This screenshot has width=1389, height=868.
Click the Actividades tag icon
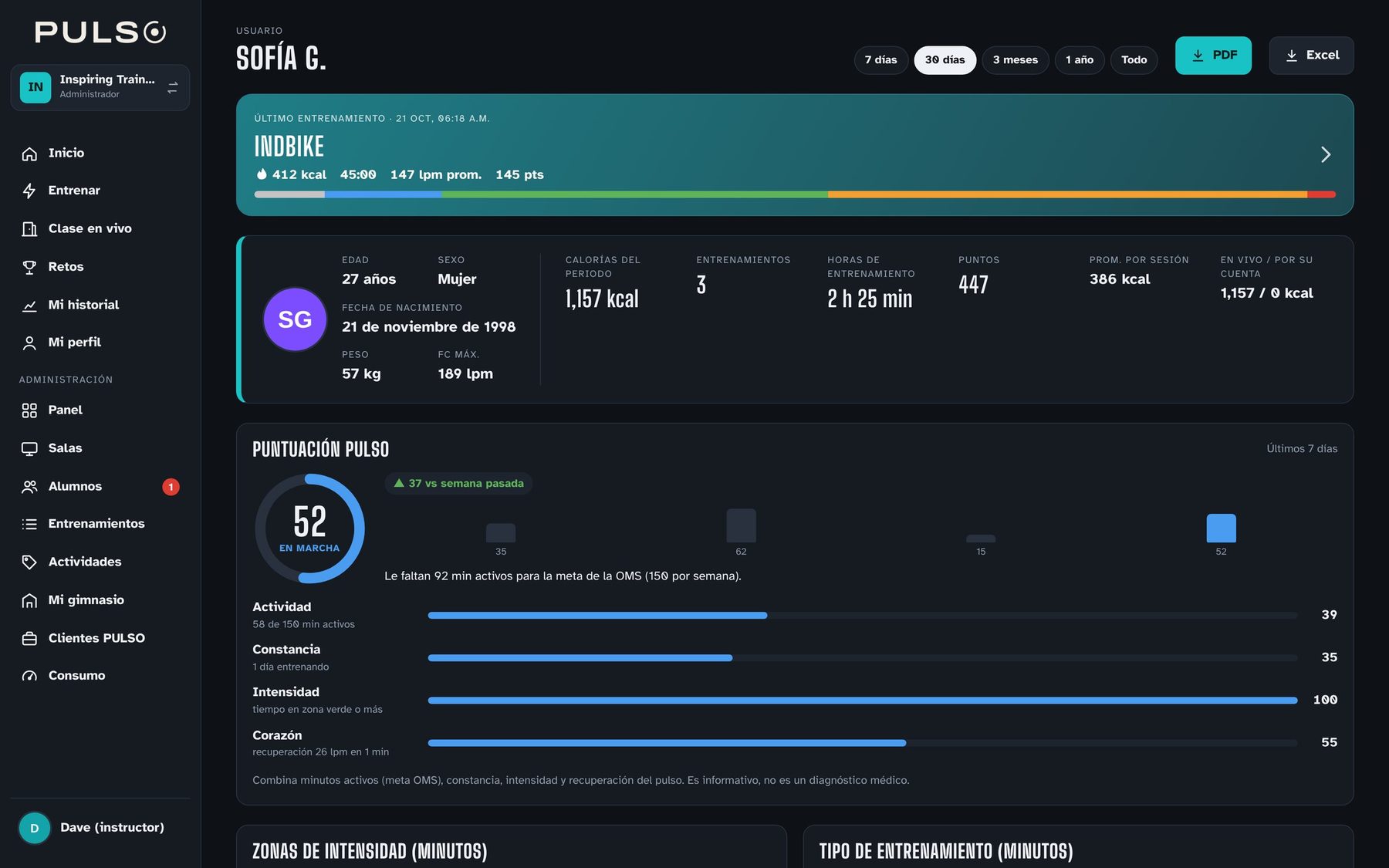coord(29,562)
